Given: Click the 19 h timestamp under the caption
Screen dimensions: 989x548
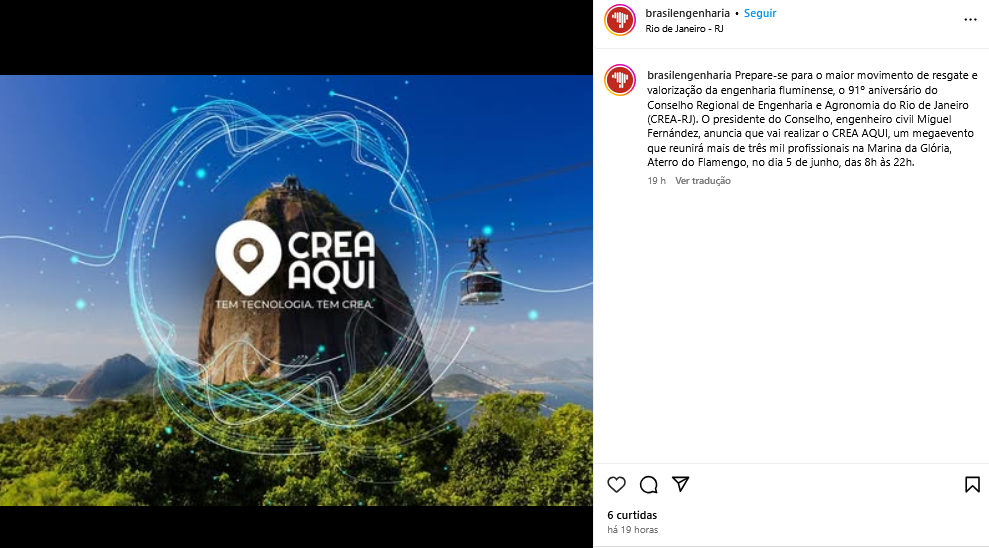Looking at the screenshot, I should (656, 181).
